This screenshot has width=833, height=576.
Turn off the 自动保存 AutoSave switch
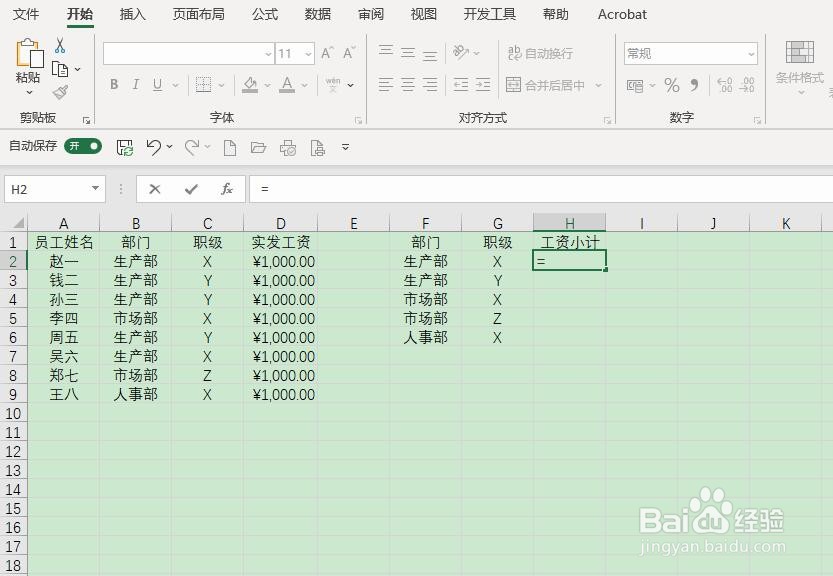coord(83,146)
